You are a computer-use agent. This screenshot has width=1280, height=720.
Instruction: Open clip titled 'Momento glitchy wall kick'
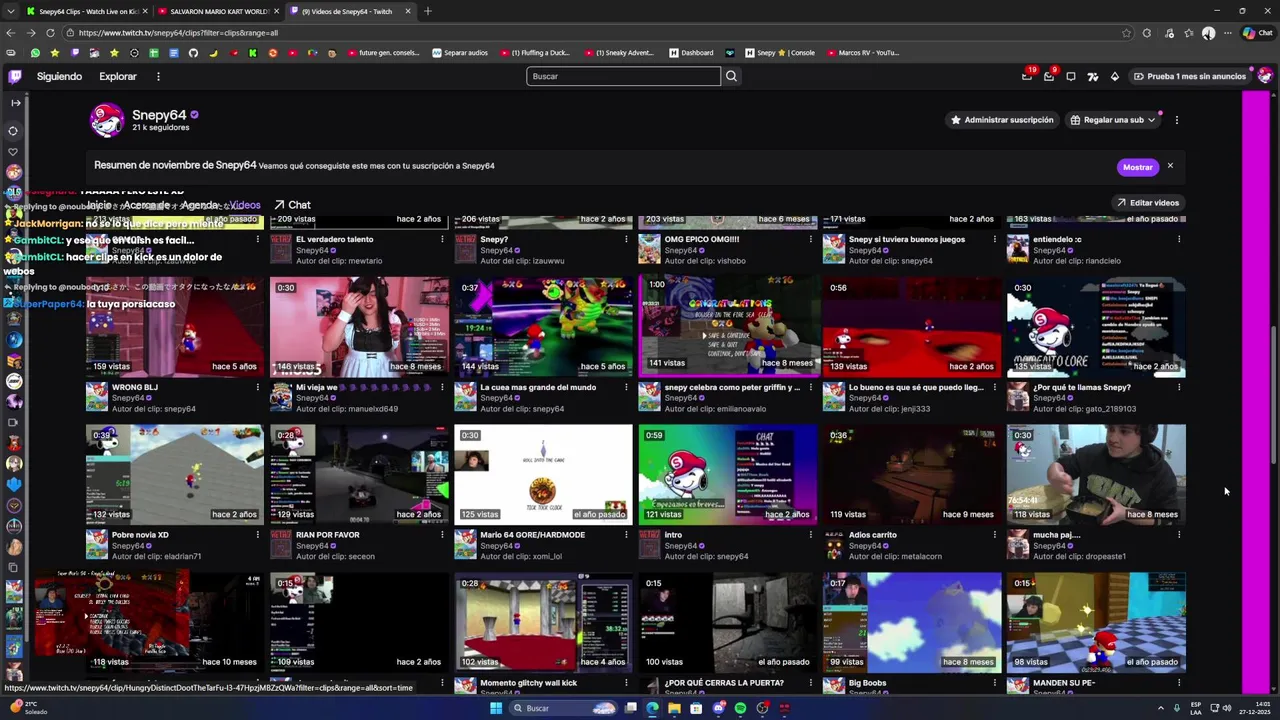click(x=528, y=683)
